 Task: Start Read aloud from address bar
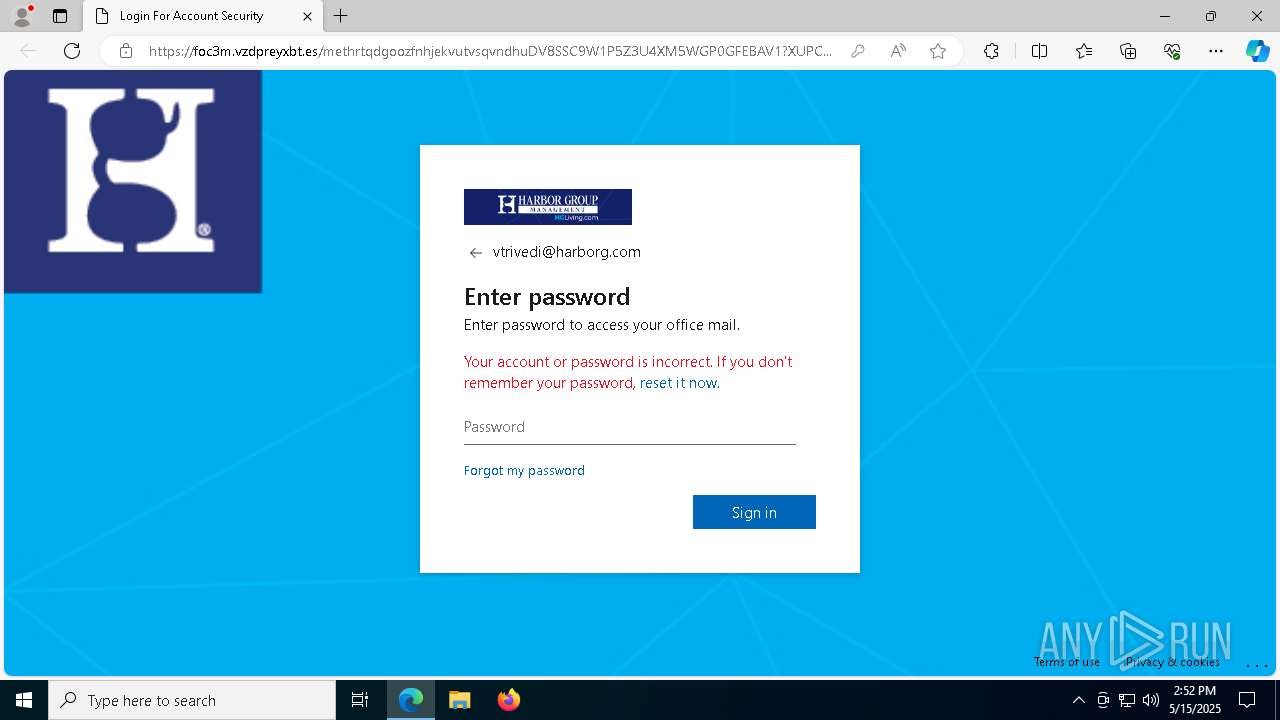pos(898,51)
